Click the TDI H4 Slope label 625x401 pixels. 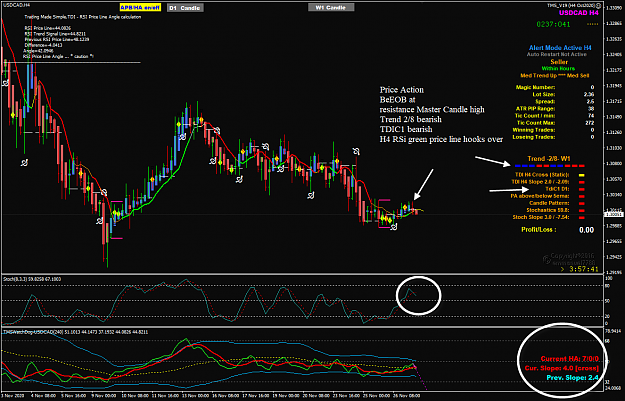point(540,182)
